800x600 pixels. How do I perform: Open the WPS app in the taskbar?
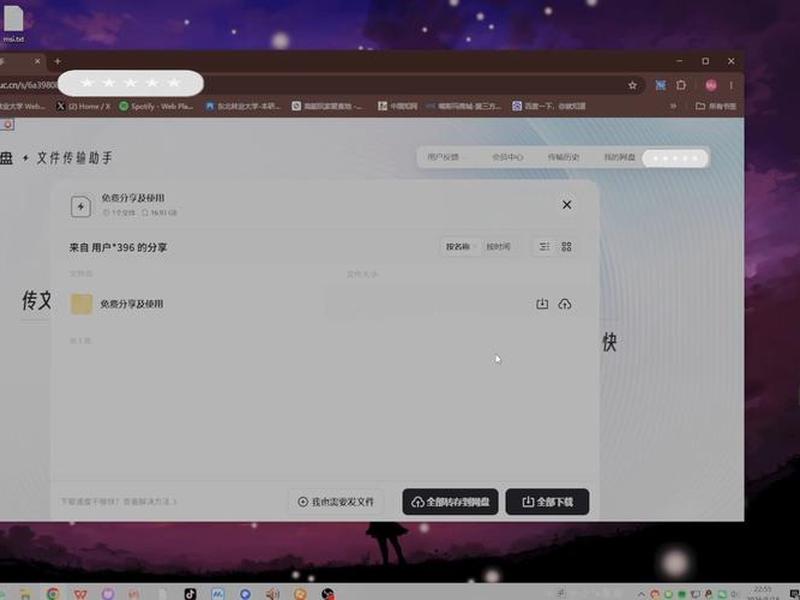[80, 593]
